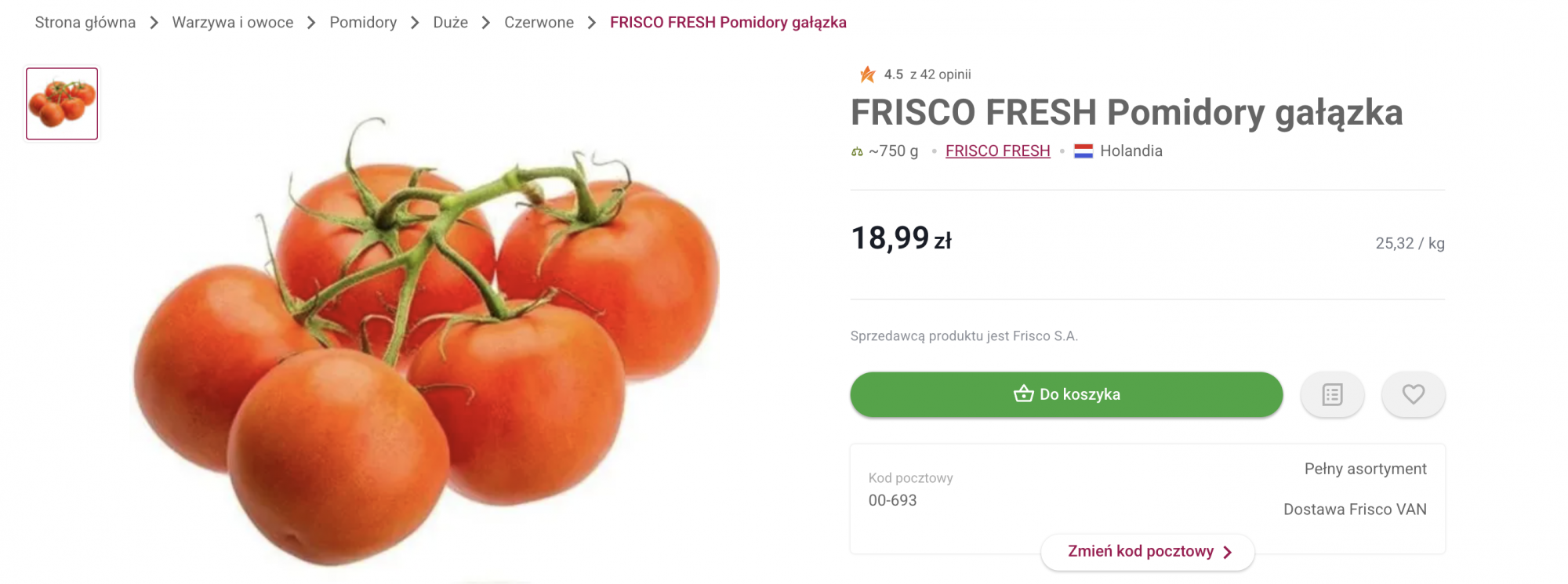The image size is (1568, 584).
Task: Go to Strona główna breadcrumb
Action: [85, 23]
